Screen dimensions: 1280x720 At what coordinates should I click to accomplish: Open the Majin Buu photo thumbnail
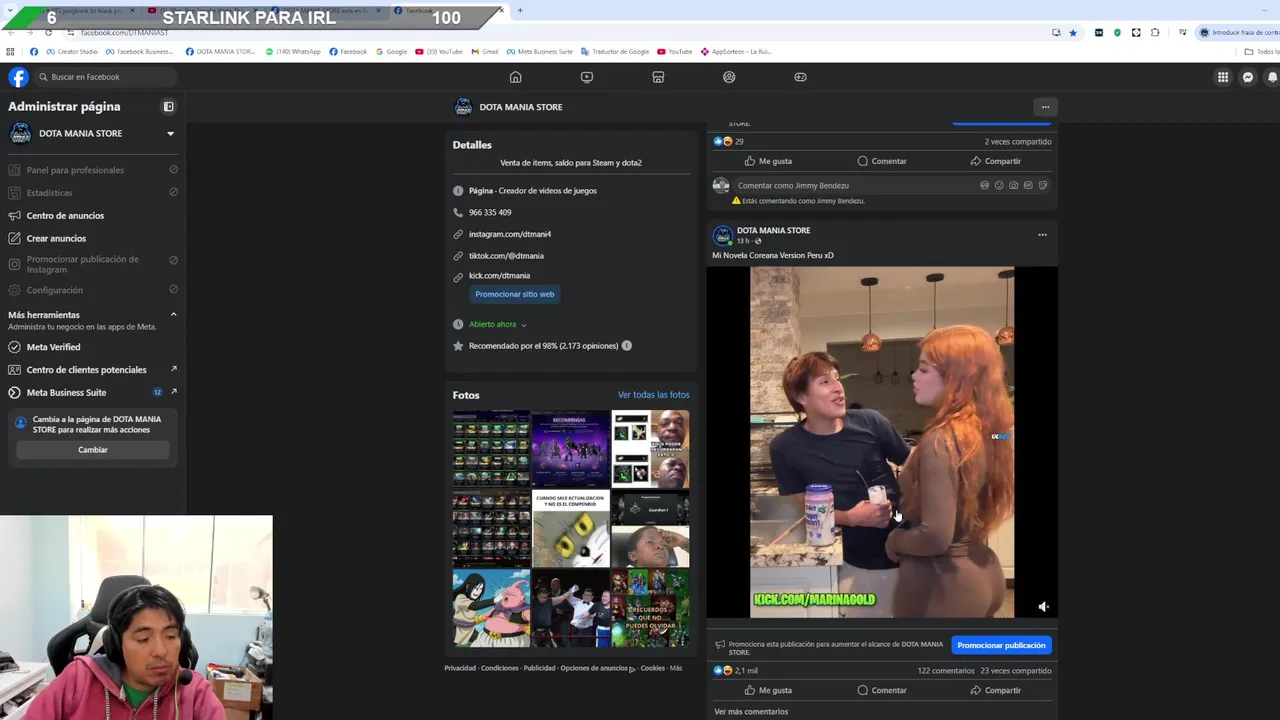click(491, 608)
